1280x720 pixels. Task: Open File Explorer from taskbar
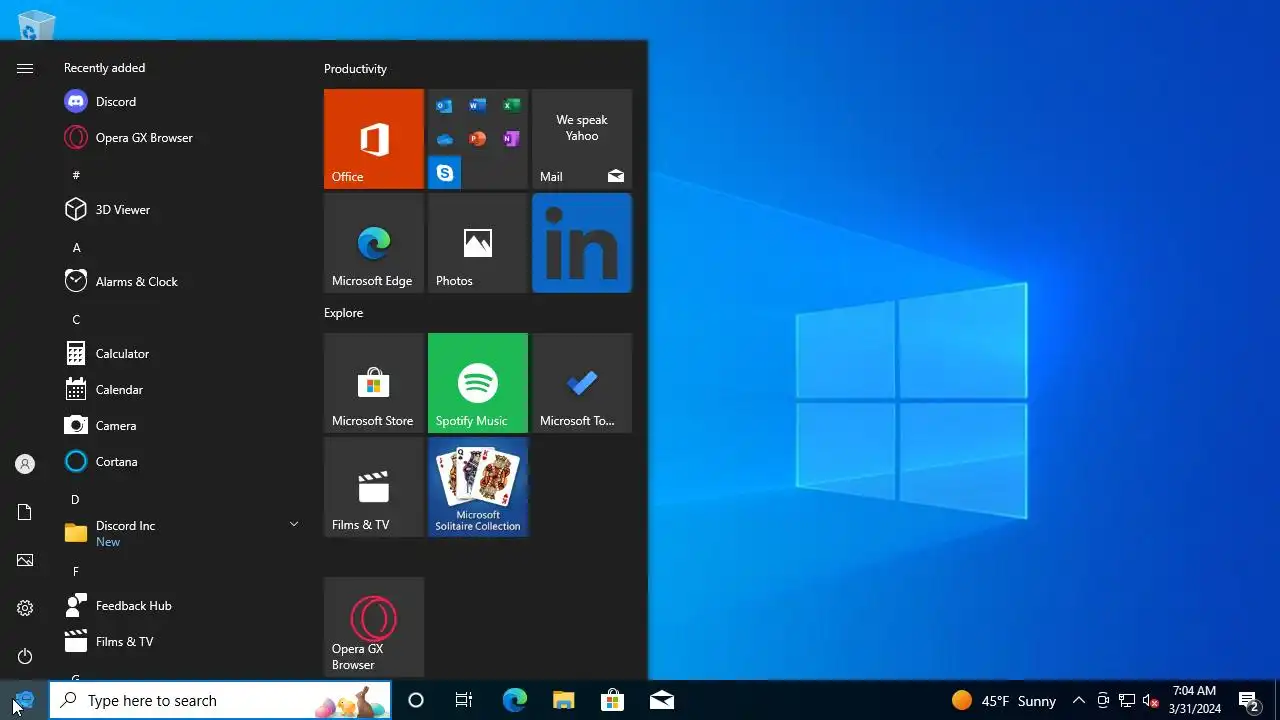(x=563, y=700)
